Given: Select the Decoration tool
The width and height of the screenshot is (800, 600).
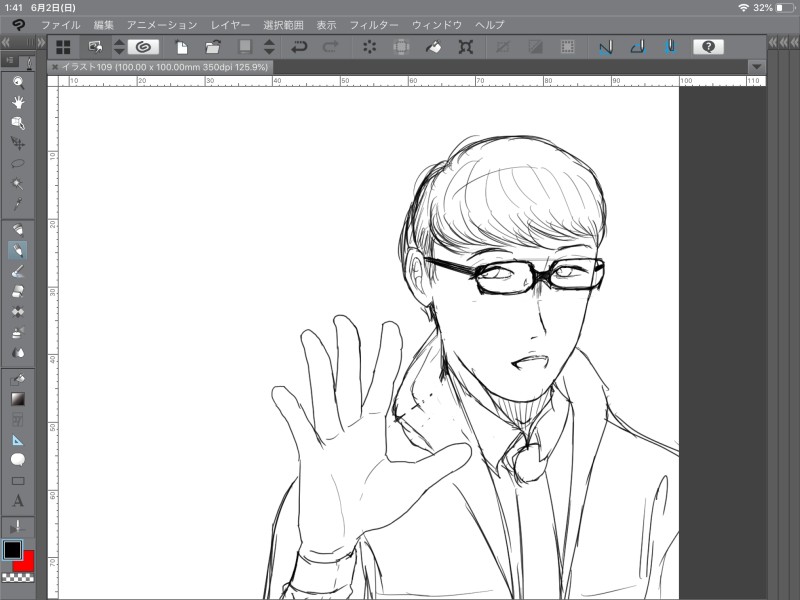Looking at the screenshot, I should tap(18, 312).
